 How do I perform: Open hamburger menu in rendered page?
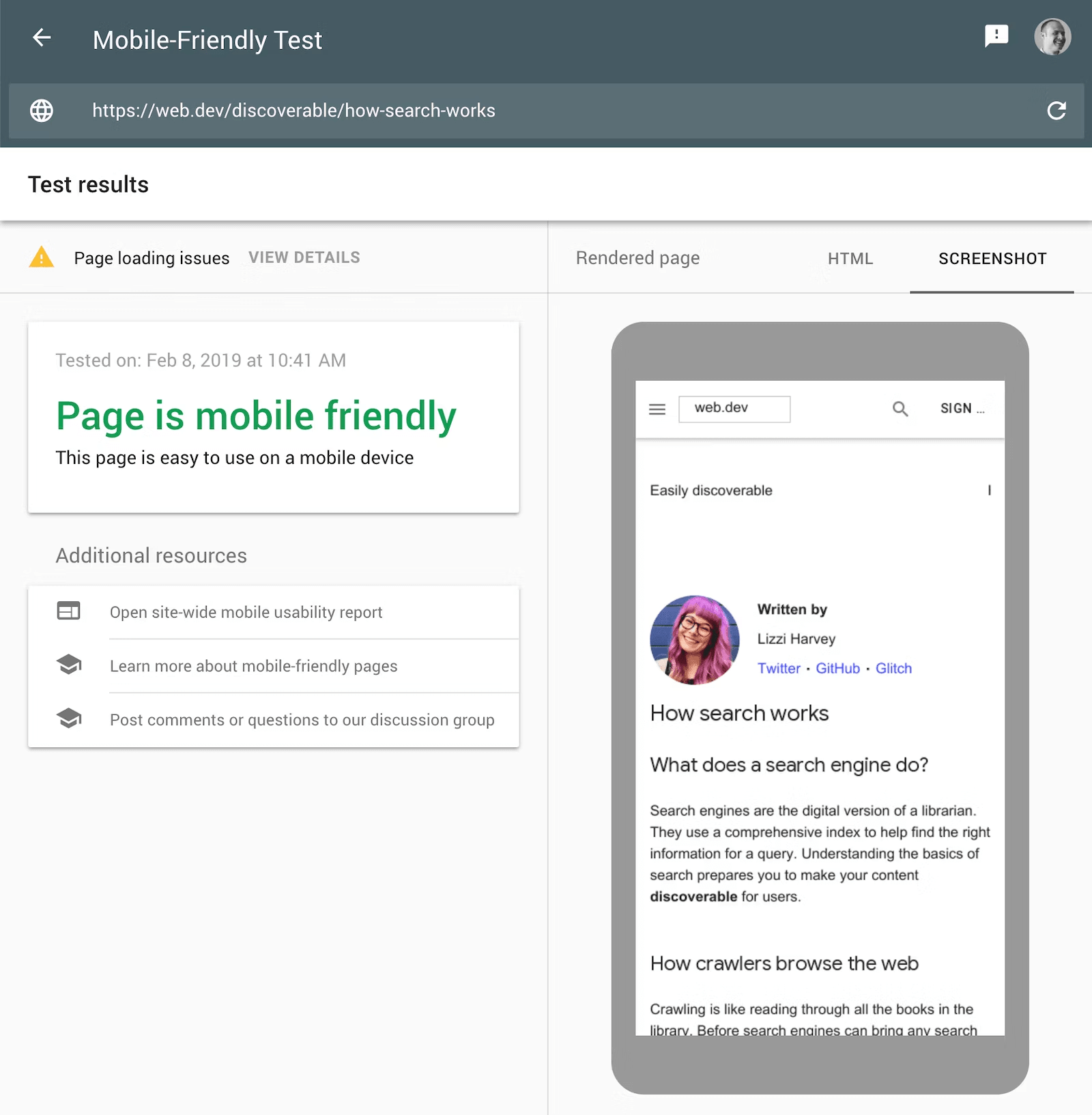coord(657,409)
